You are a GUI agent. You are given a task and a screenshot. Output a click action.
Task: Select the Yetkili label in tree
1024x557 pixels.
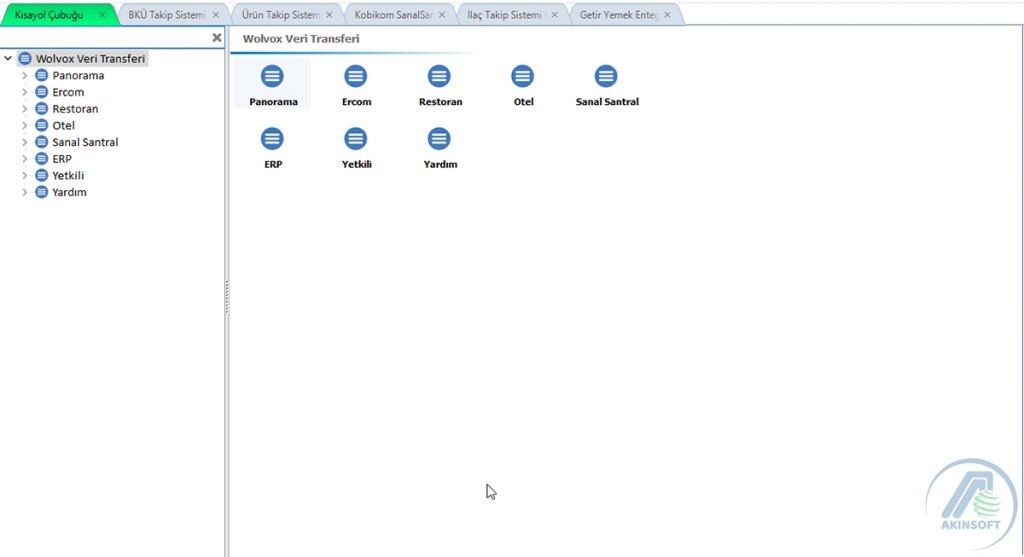tap(68, 176)
